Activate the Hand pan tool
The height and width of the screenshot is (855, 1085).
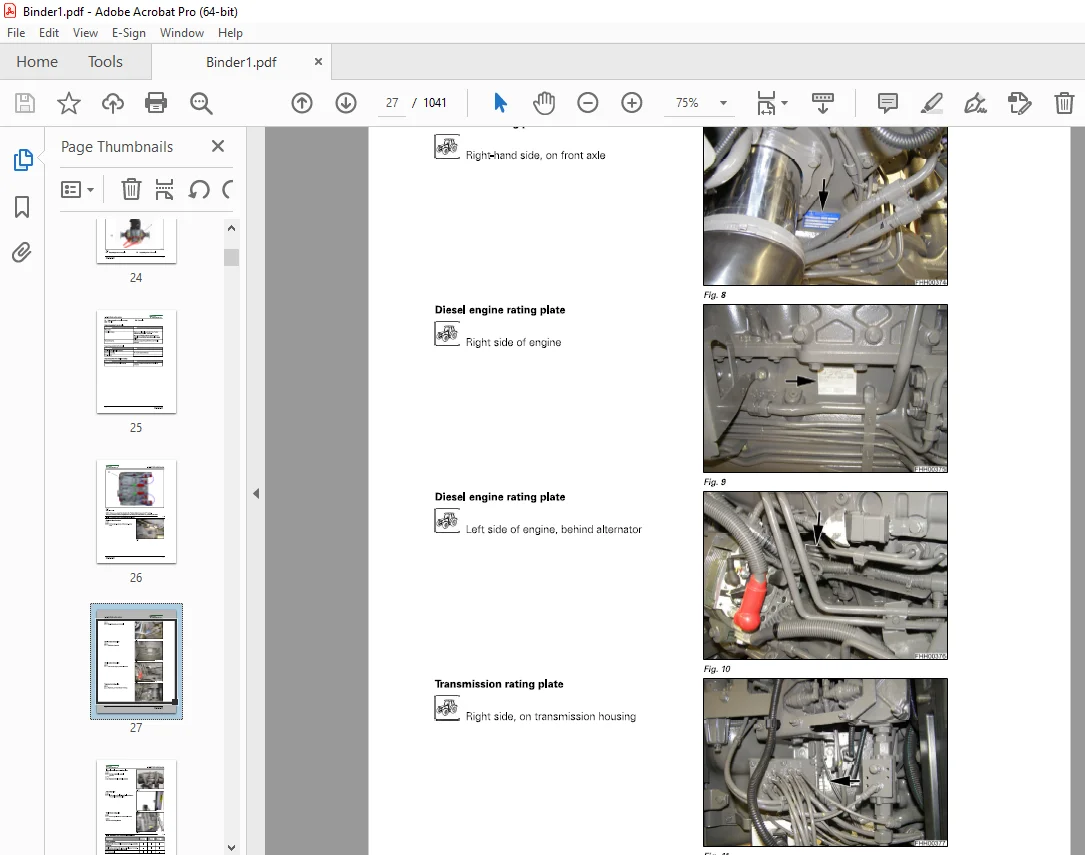click(545, 103)
